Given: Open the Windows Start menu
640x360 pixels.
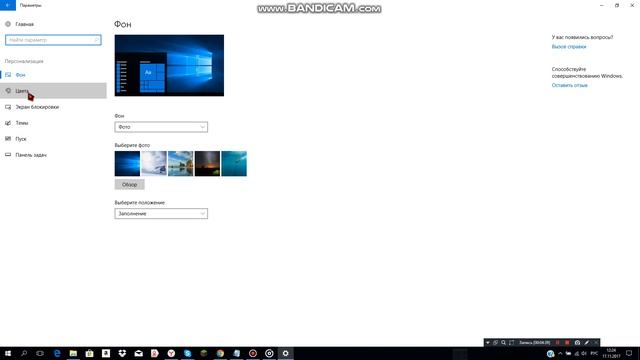Looking at the screenshot, I should tap(8, 353).
